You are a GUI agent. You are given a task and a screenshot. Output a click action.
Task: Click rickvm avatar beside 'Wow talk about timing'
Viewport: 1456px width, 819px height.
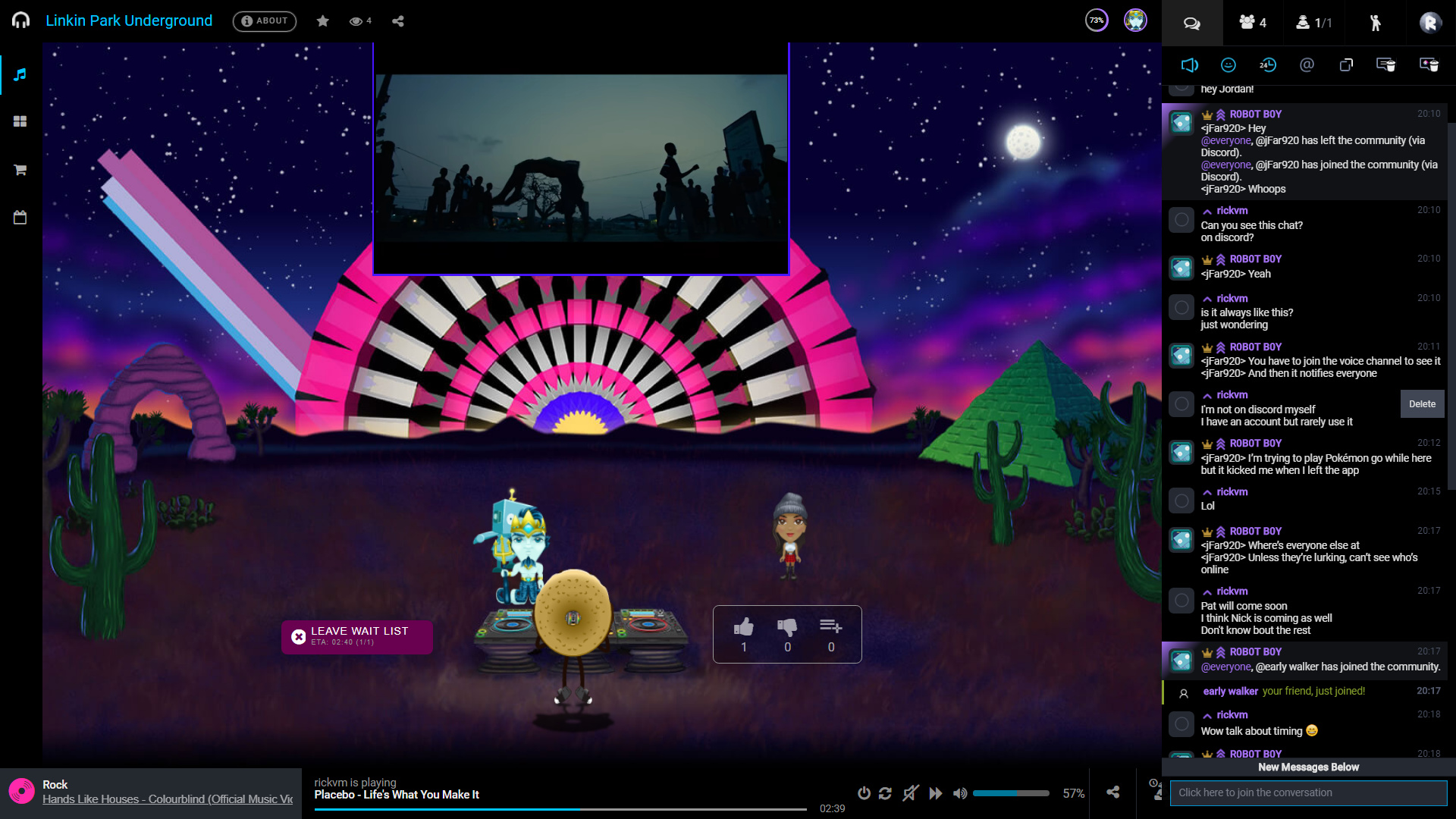tap(1181, 723)
